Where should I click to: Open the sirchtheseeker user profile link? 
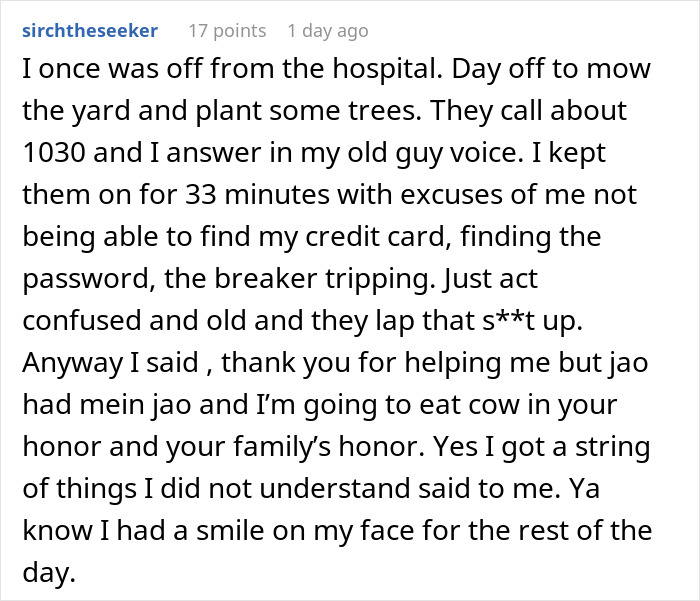(x=89, y=30)
